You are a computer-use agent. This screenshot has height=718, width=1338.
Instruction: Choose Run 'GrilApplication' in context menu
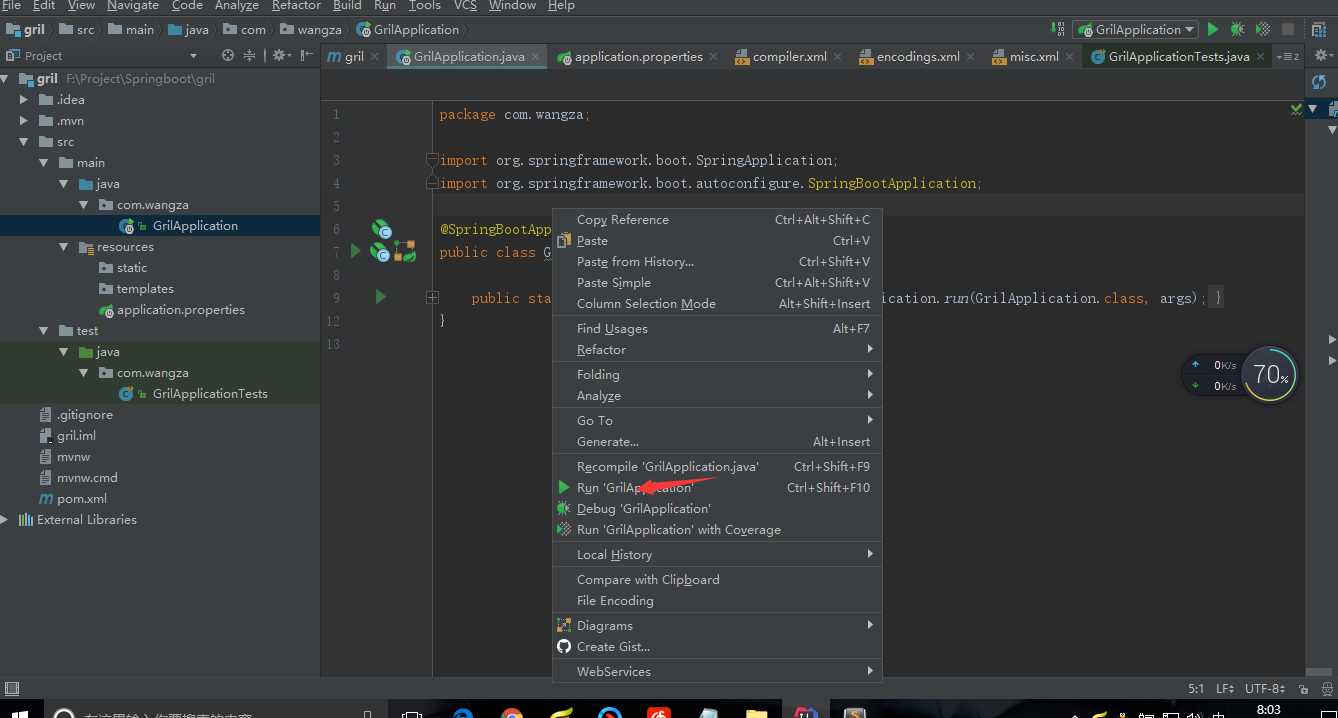(717, 487)
